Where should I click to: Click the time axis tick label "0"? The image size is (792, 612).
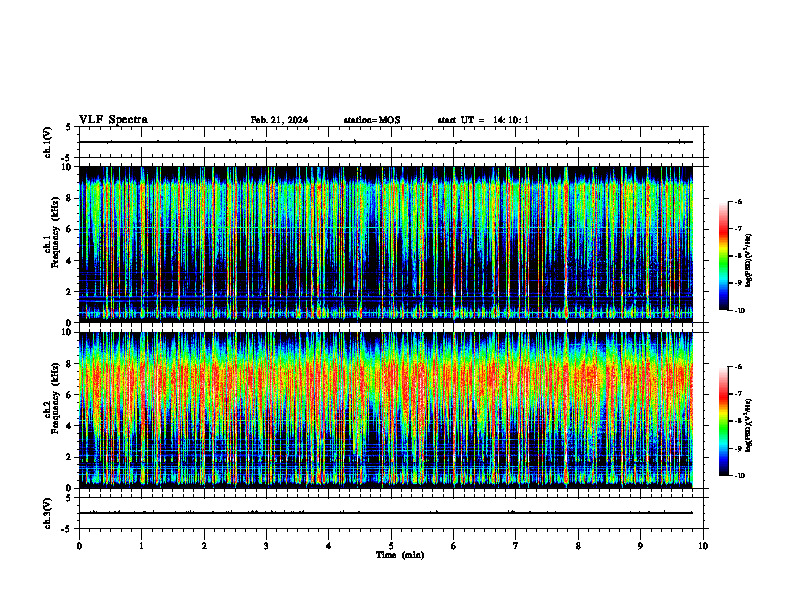(x=79, y=546)
